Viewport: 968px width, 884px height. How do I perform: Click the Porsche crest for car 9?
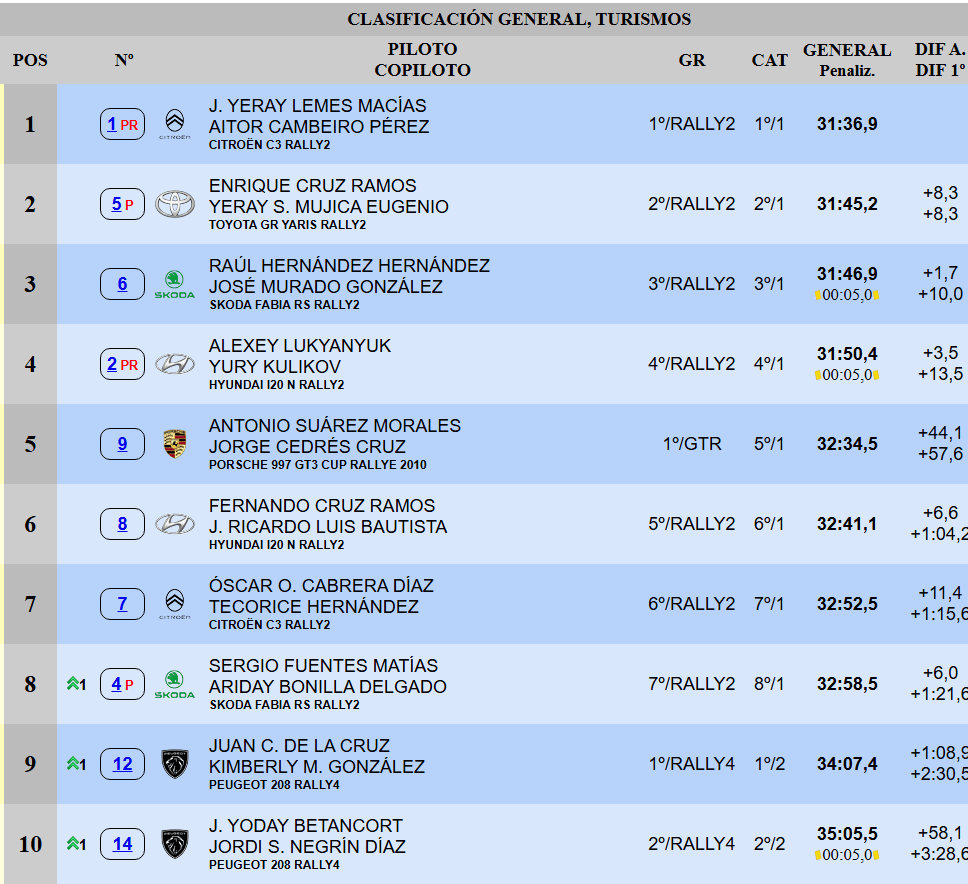pyautogui.click(x=174, y=444)
